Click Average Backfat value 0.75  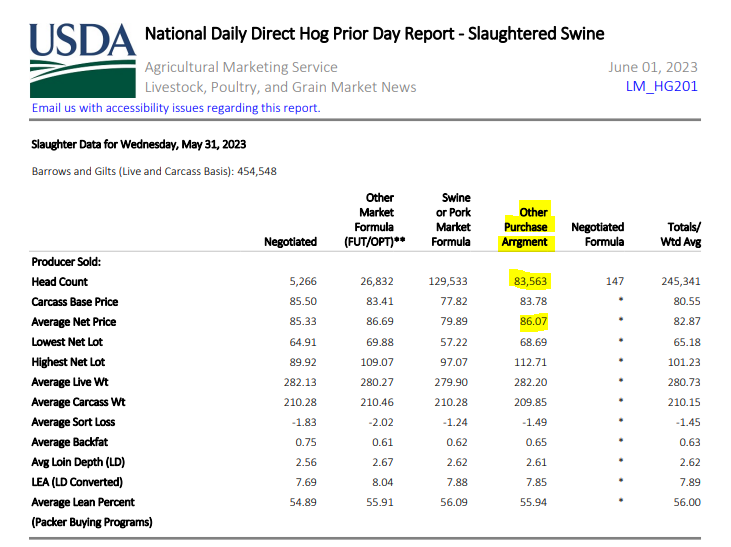click(x=306, y=442)
